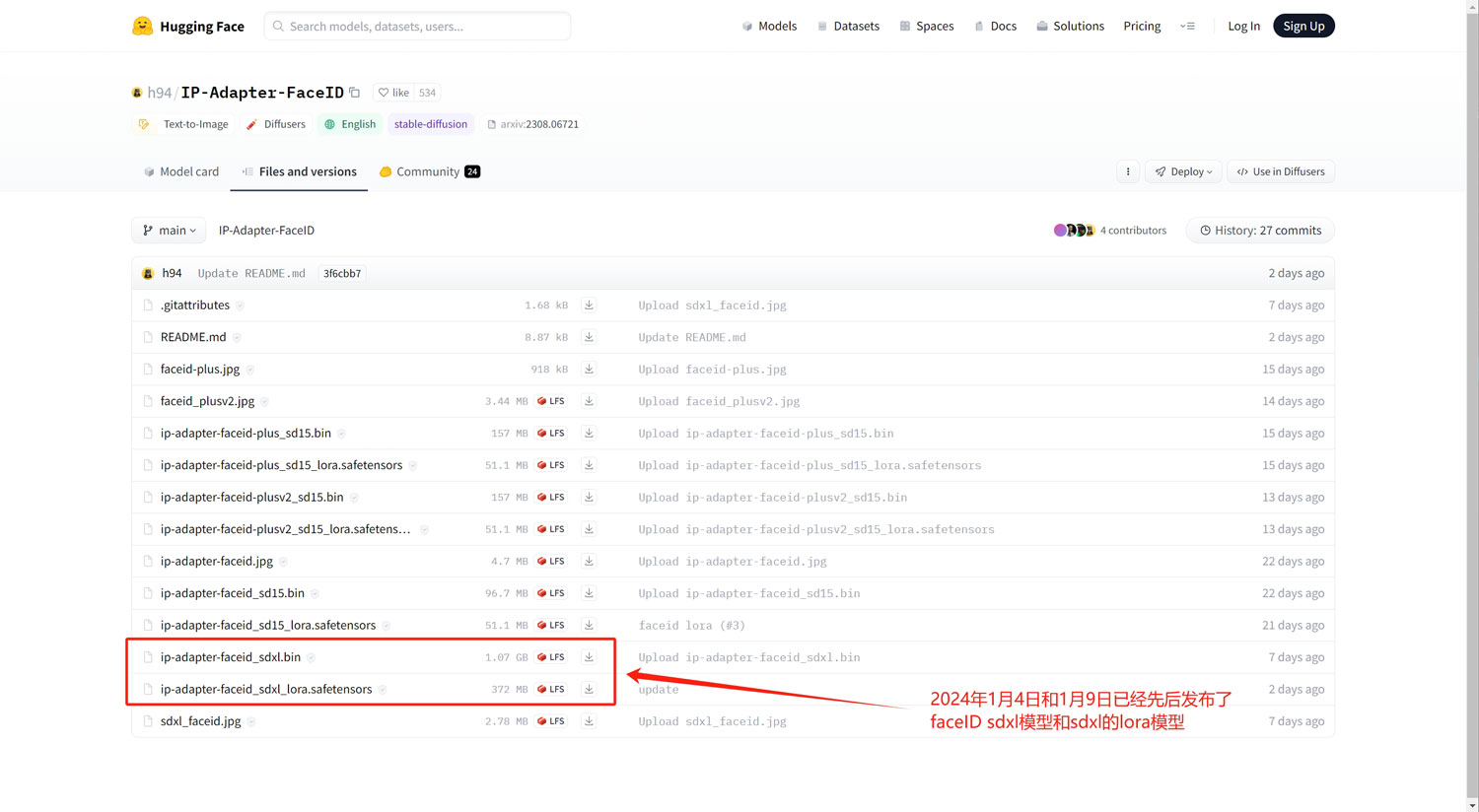
Task: Download ip-adapter-faceid_sd15_lora.safetensors file
Action: [589, 626]
